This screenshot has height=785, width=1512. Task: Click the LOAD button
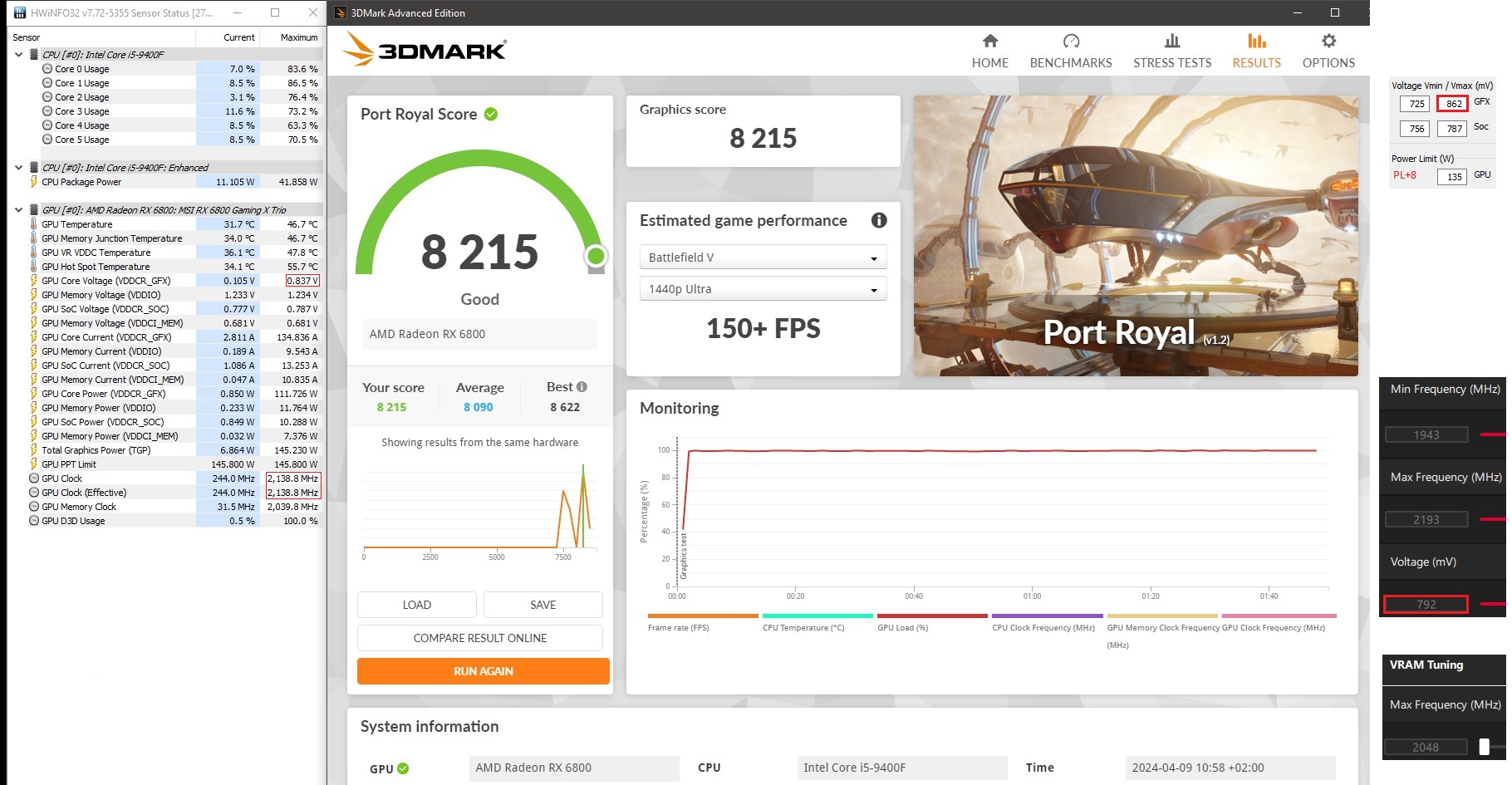click(x=416, y=605)
